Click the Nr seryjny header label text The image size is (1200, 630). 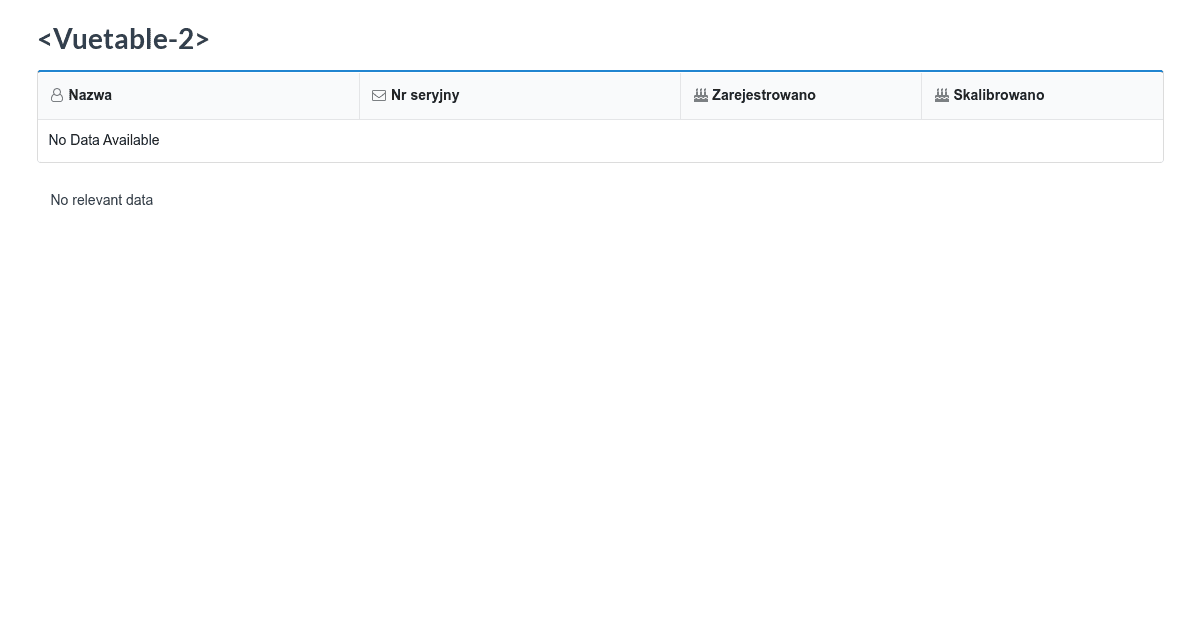point(425,95)
